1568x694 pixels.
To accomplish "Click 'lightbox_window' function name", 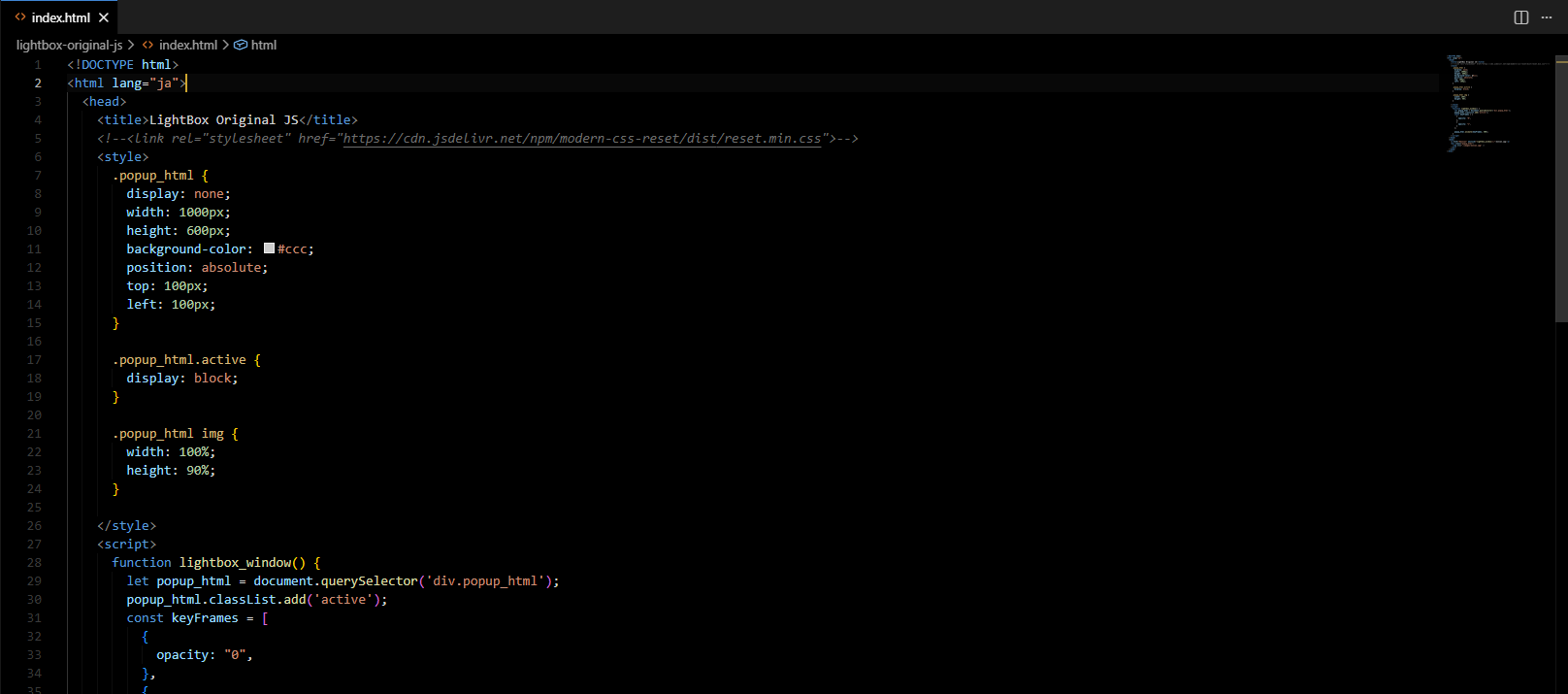I will [236, 563].
